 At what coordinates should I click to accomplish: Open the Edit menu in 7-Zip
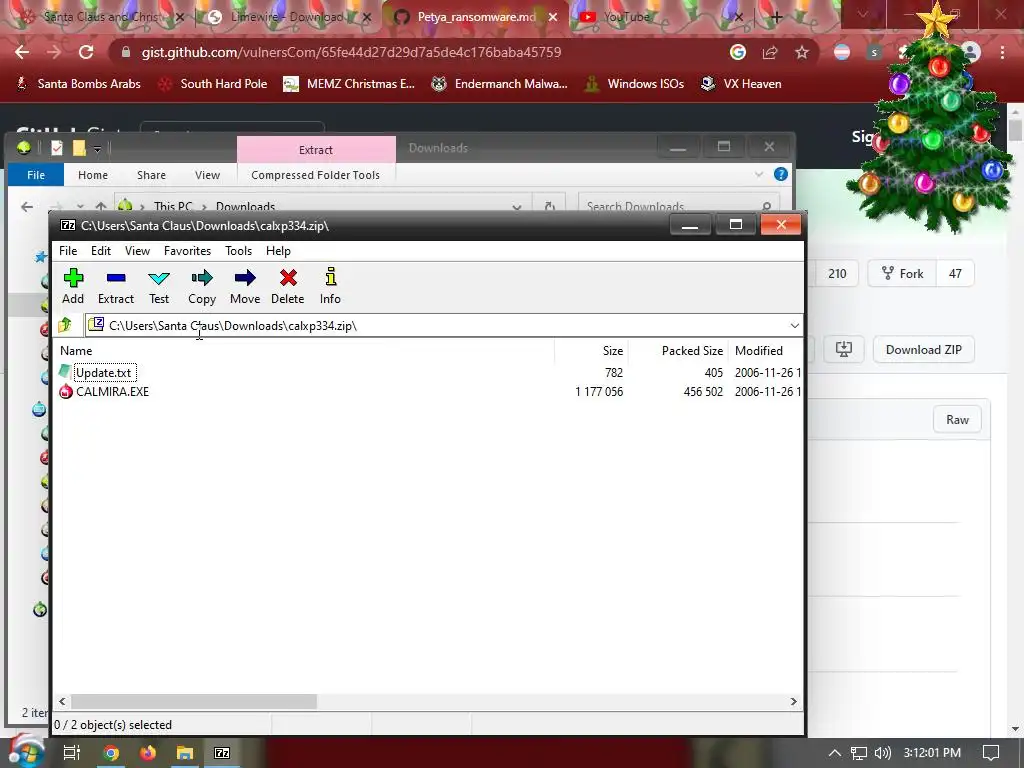point(101,251)
